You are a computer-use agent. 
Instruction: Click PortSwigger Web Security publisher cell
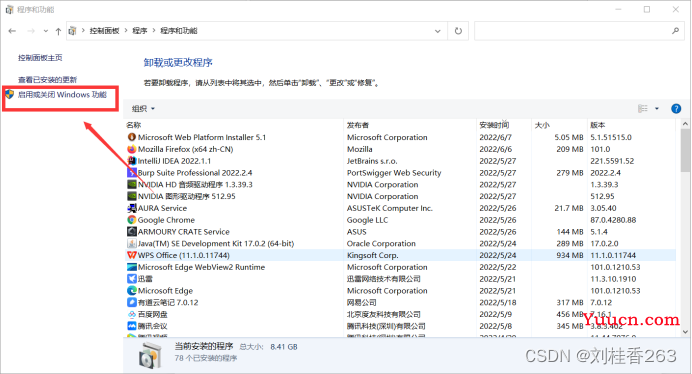(394, 173)
